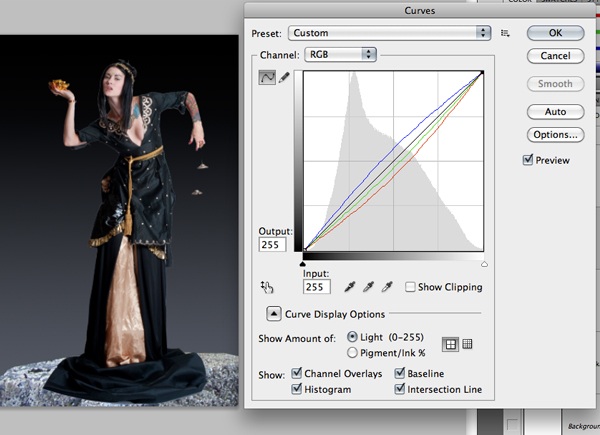Toggle Channel Overlays checkbox
Image resolution: width=600 pixels, height=435 pixels.
(297, 373)
